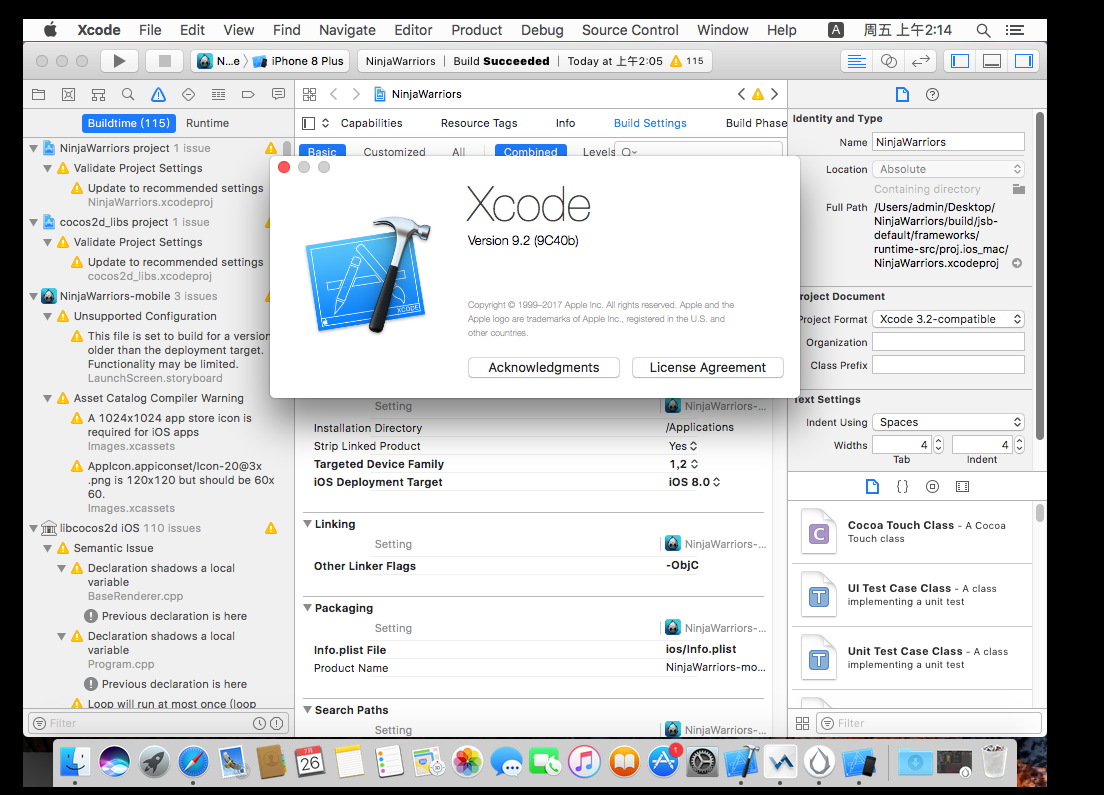
Task: Click the Organization text field
Action: click(948, 342)
